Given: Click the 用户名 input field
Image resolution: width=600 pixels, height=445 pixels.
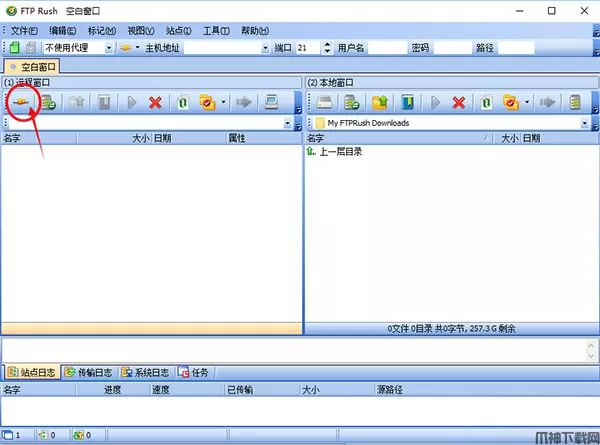Looking at the screenshot, I should pyautogui.click(x=385, y=48).
